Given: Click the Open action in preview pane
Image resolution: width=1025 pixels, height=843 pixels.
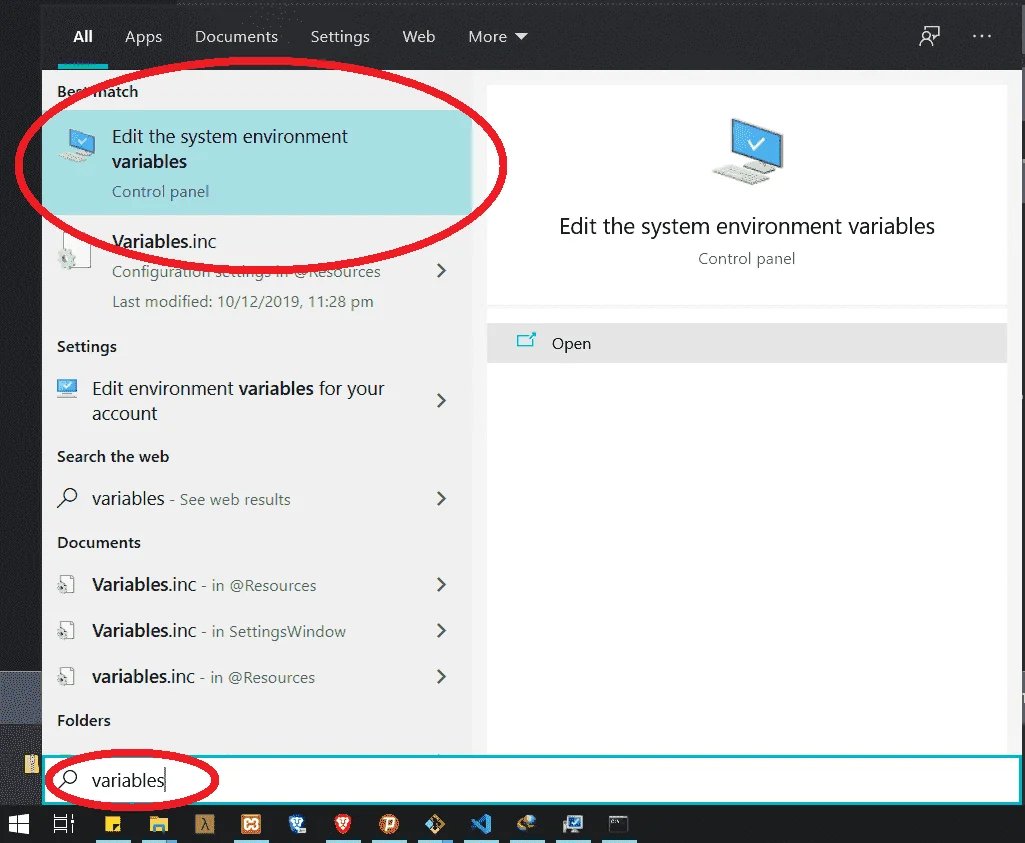Looking at the screenshot, I should pos(747,343).
